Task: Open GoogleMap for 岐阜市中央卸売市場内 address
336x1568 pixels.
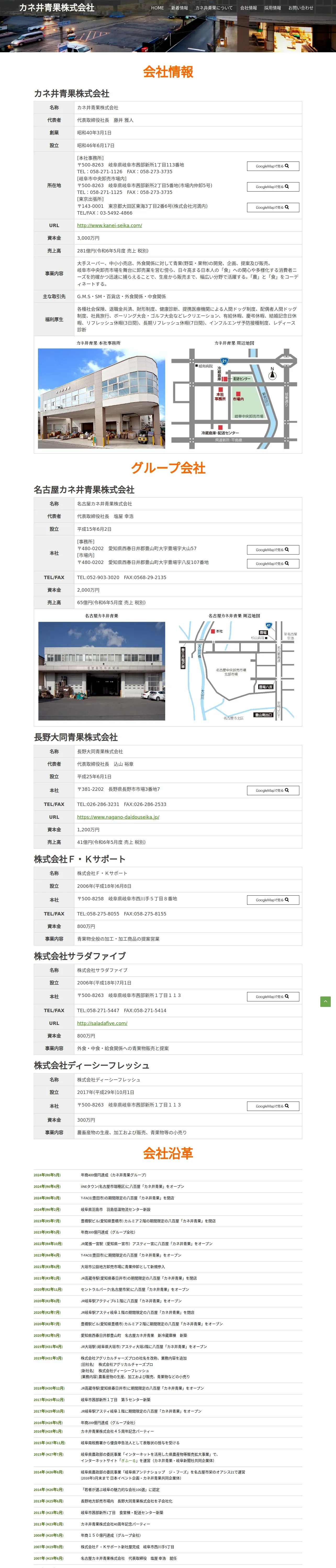Action: [x=273, y=187]
